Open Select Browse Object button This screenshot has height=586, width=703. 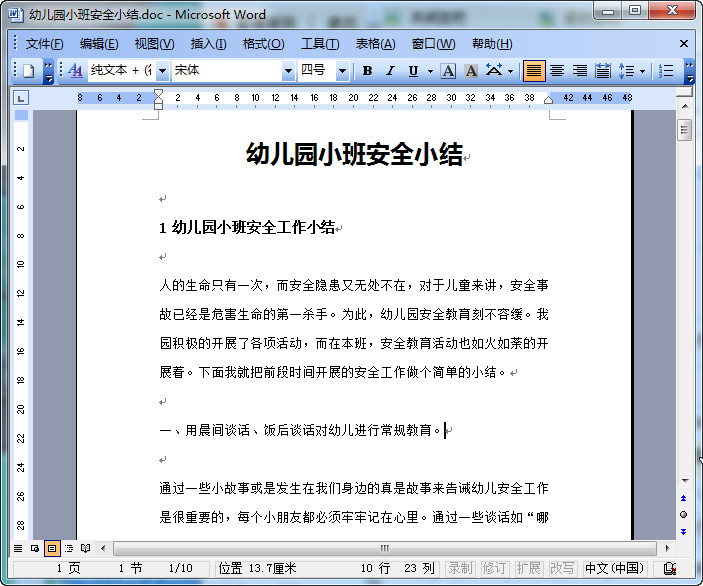click(684, 515)
